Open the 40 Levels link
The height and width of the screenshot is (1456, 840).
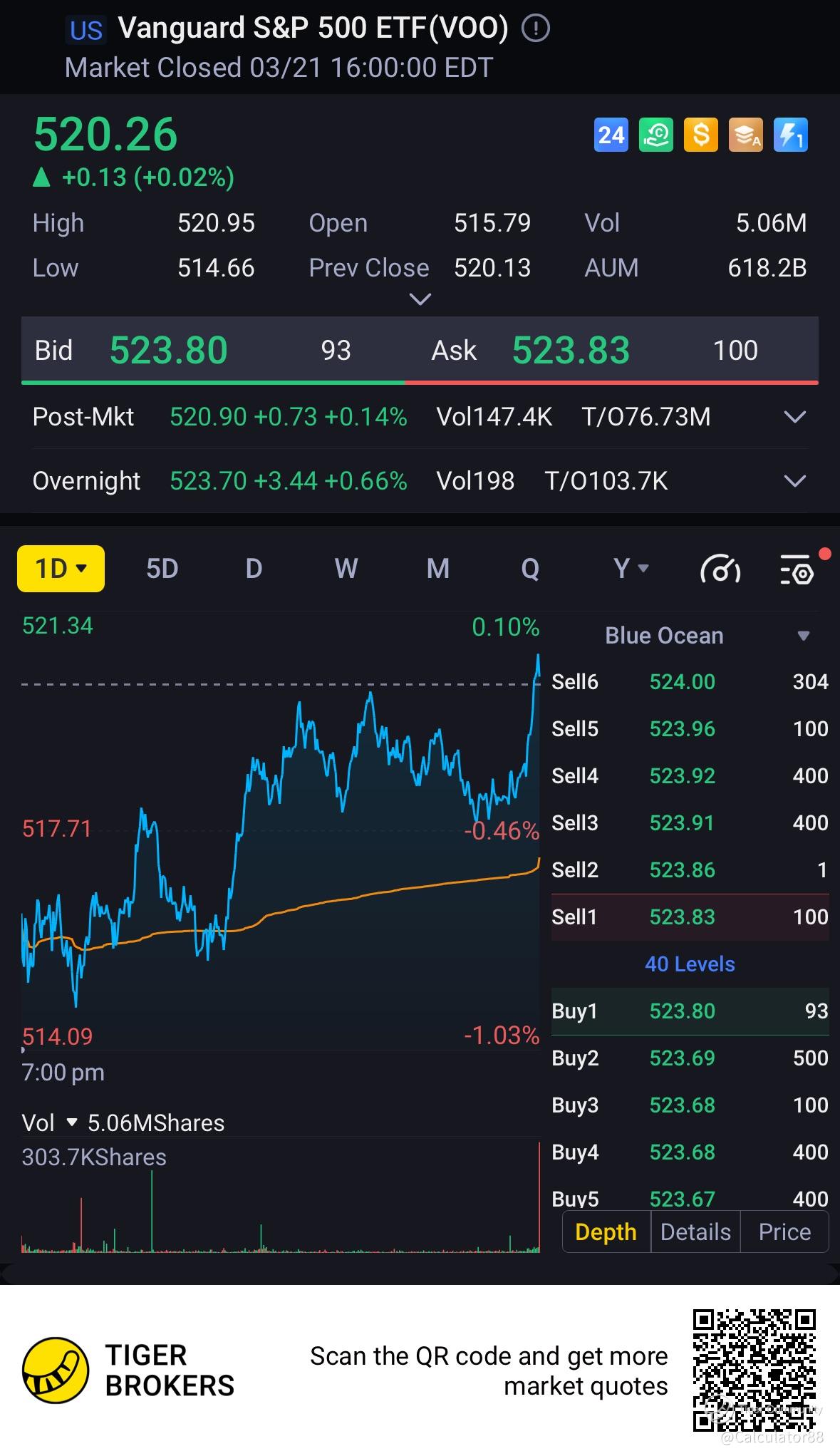(x=690, y=964)
